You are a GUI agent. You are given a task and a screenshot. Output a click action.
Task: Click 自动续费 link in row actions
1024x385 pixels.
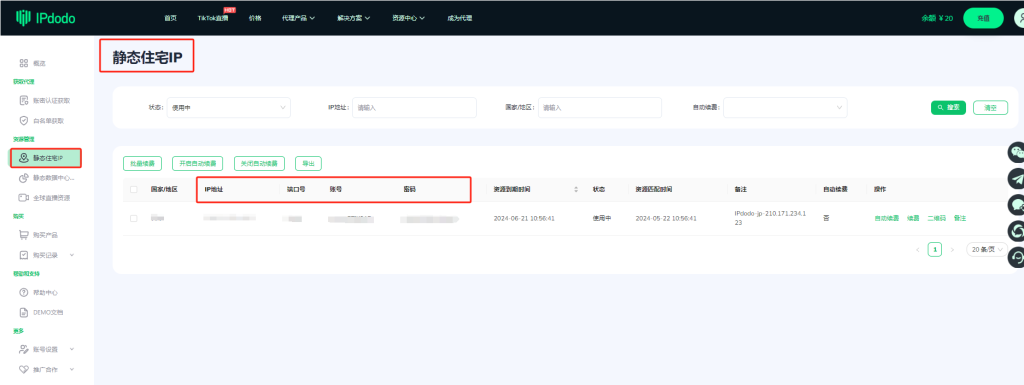coord(887,218)
